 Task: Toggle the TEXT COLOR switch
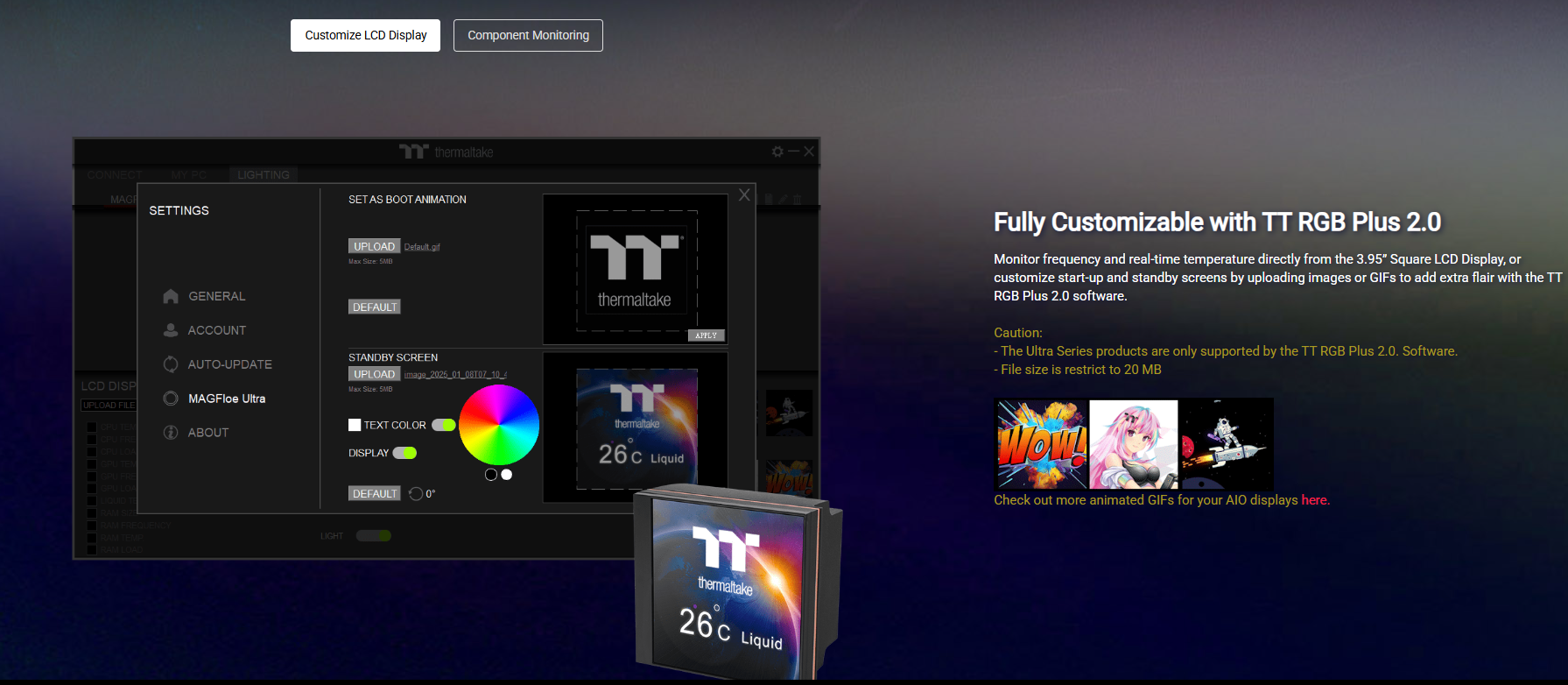[x=444, y=425]
